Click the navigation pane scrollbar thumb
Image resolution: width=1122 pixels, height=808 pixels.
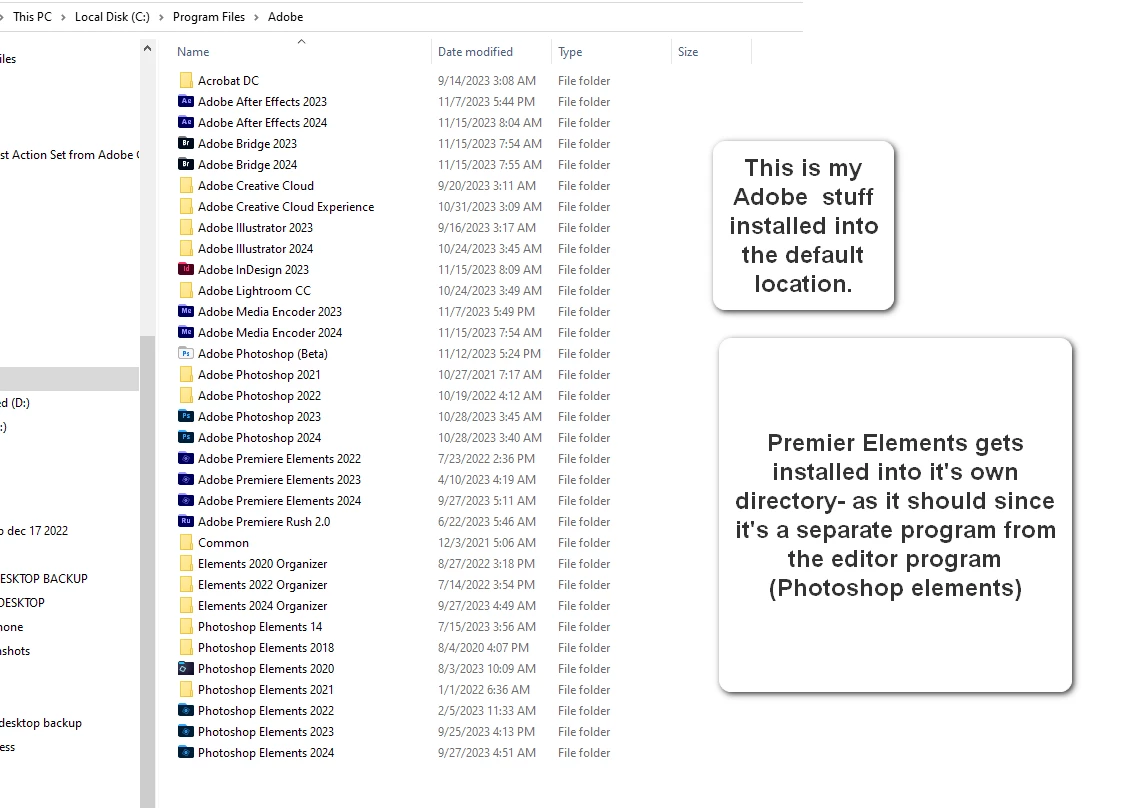(x=147, y=571)
